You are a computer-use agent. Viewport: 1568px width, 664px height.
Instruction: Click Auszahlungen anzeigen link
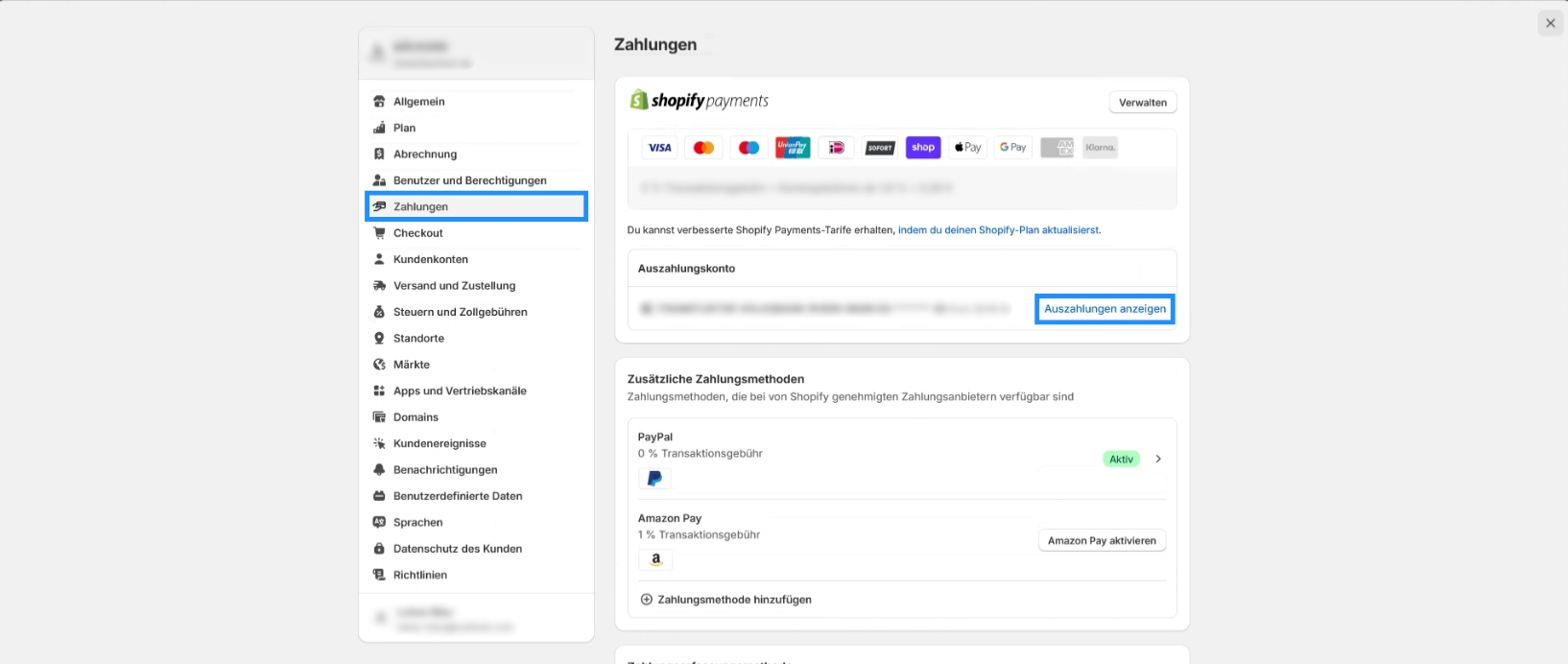[x=1105, y=309]
